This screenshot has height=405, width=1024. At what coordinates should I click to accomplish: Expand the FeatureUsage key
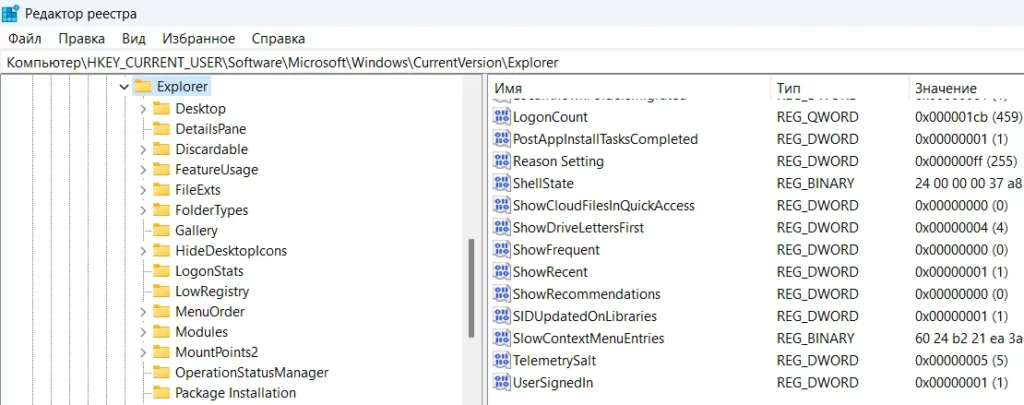tap(143, 170)
